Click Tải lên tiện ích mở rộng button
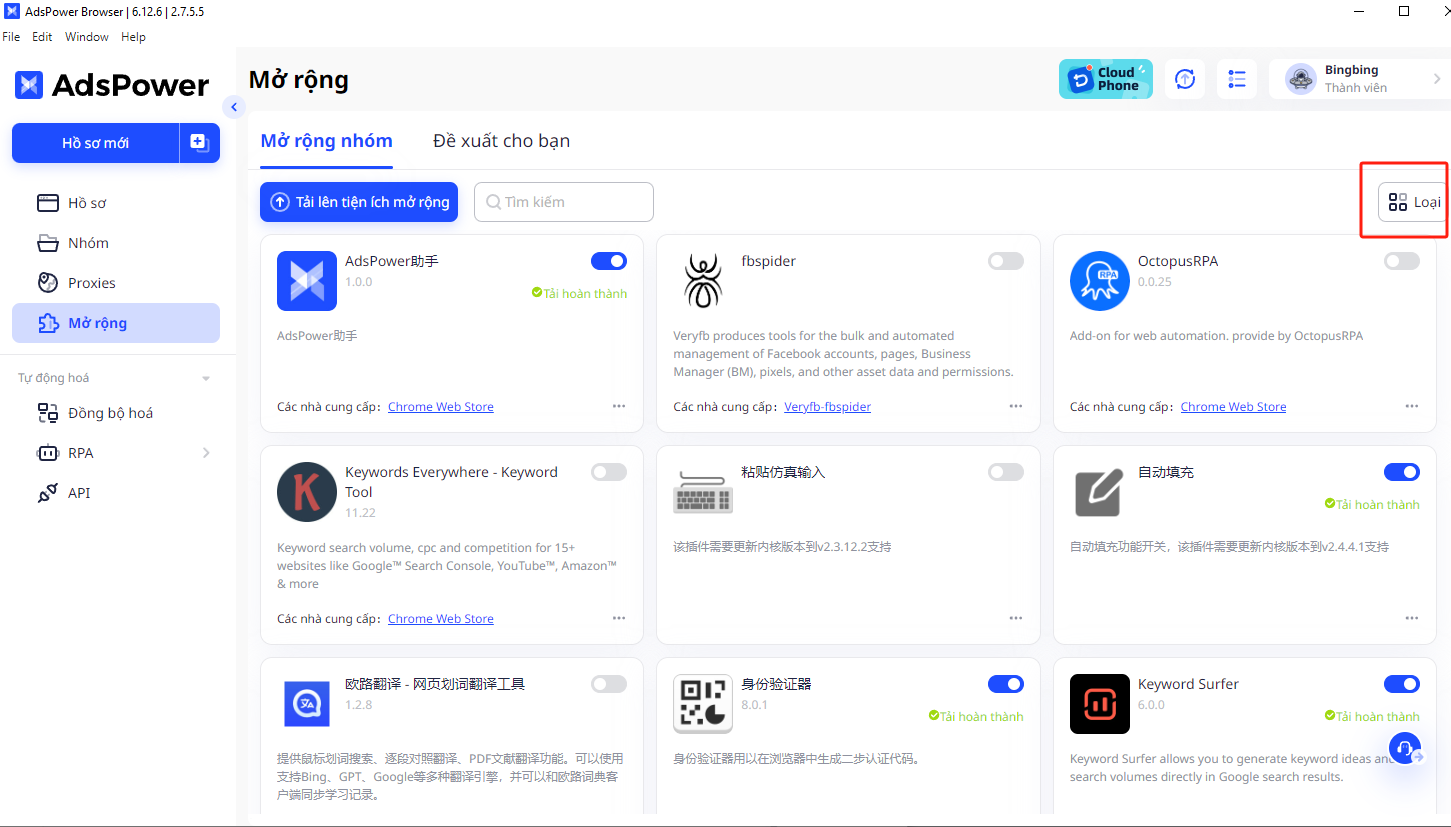Screen dimensions: 1451x827 pyautogui.click(x=359, y=202)
